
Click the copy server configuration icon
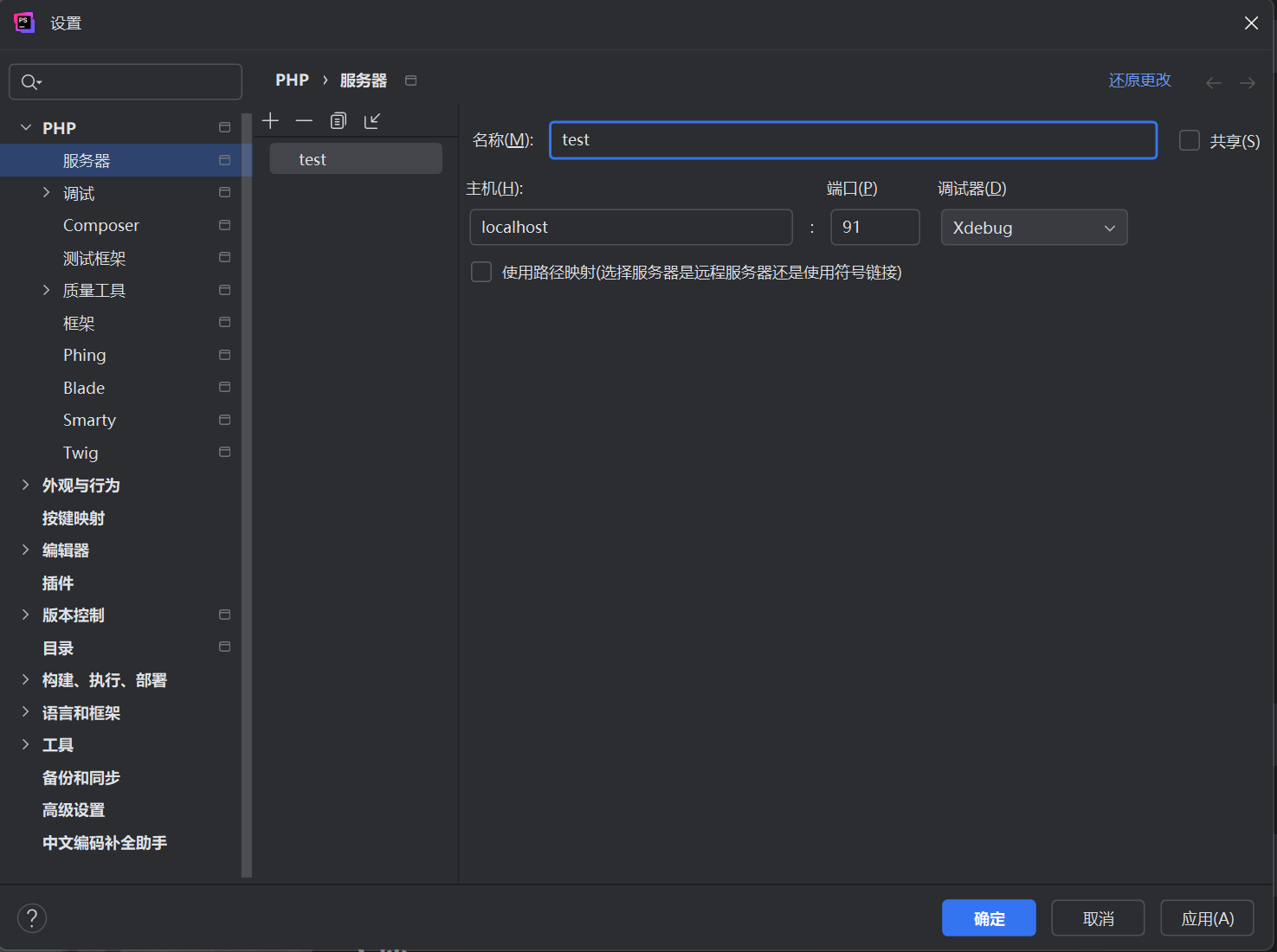339,120
